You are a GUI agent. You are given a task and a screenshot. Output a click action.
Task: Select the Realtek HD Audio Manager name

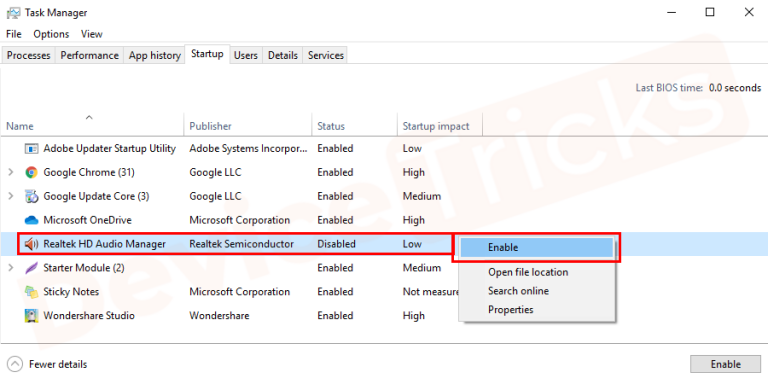(x=105, y=244)
